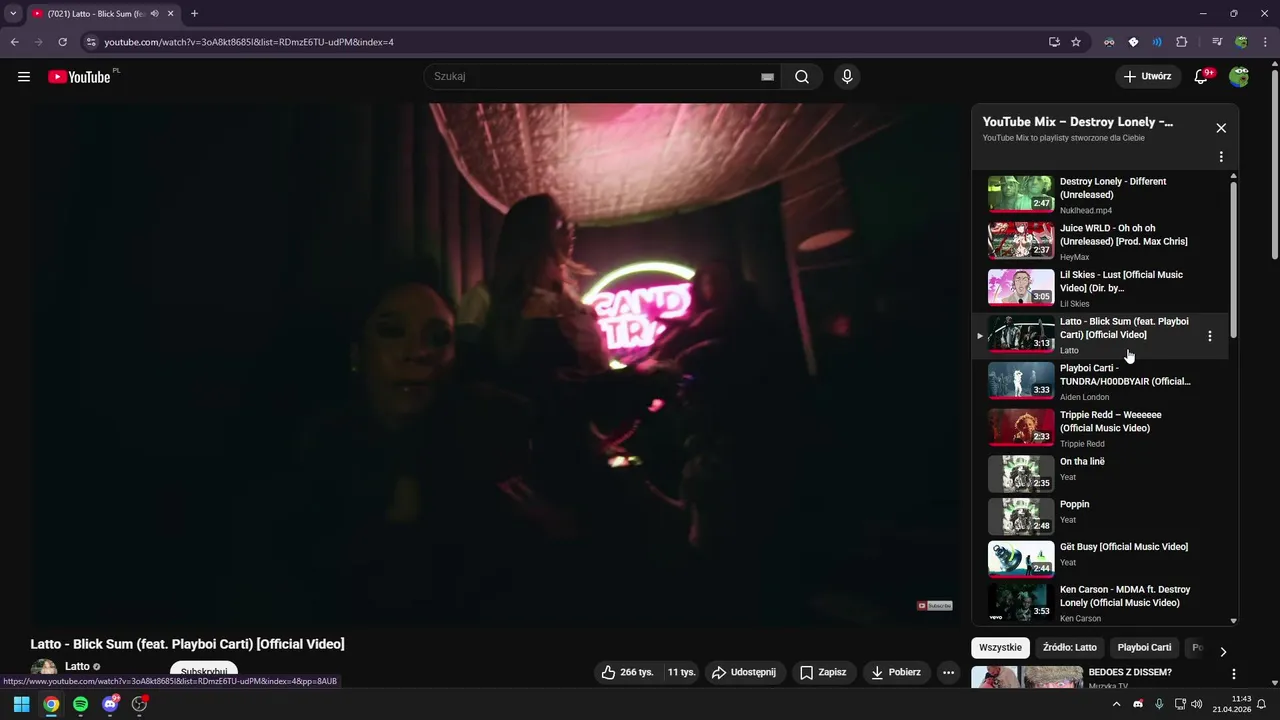Open Discord from the taskbar
This screenshot has height=720, width=1280.
tap(110, 704)
